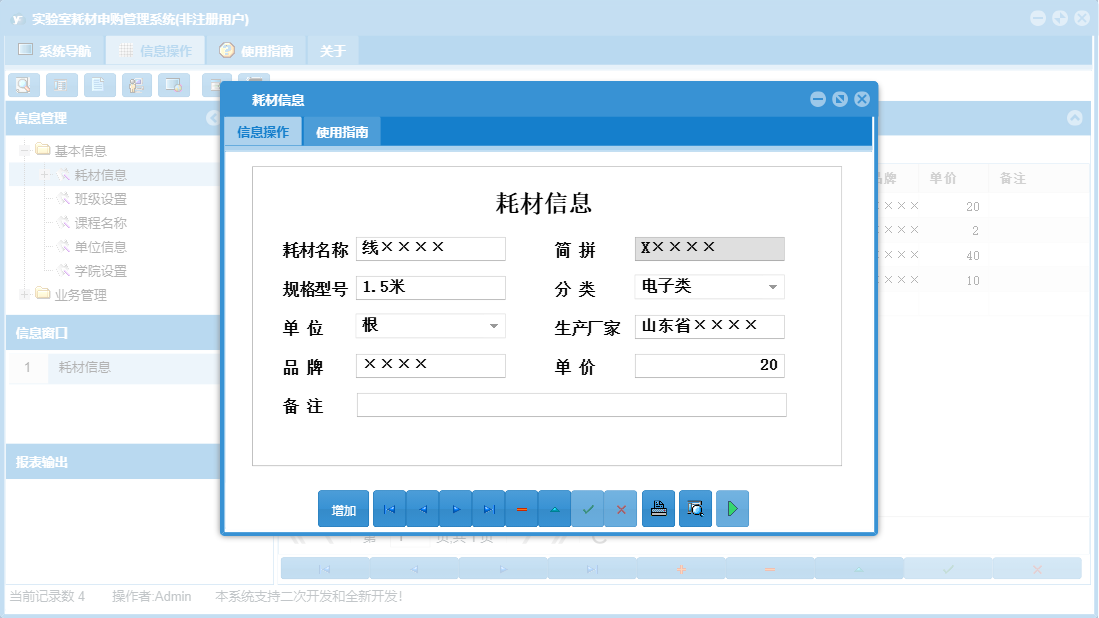Jump to first record with the navigator icon
1099x618 pixels.
click(x=389, y=508)
